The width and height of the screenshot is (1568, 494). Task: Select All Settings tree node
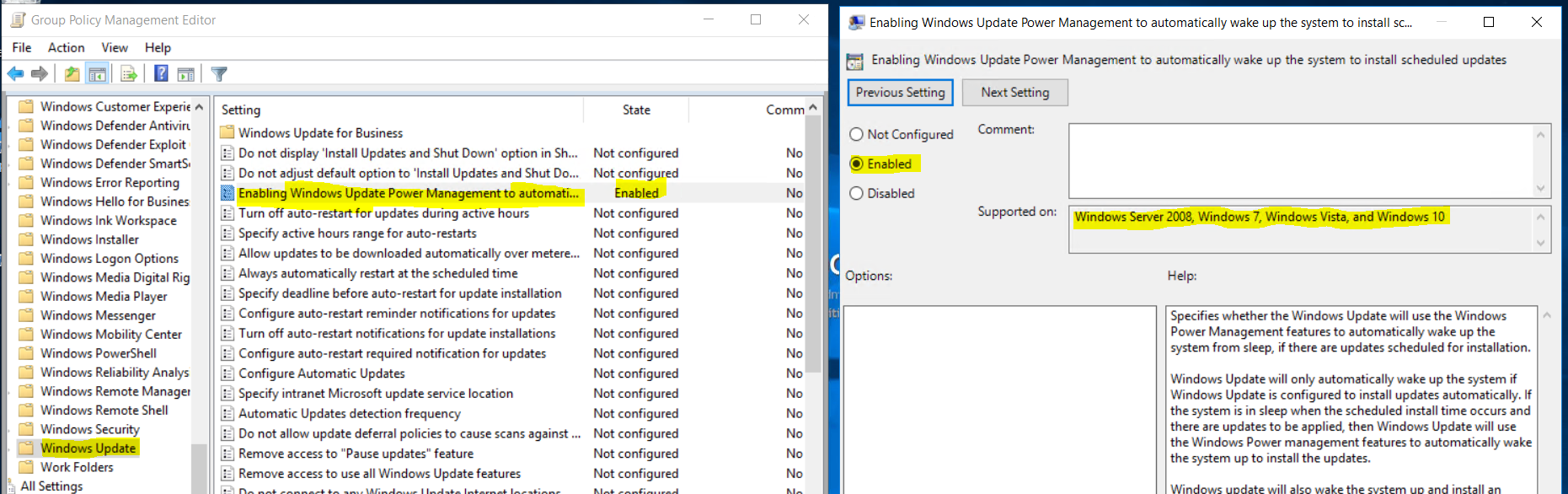click(51, 486)
